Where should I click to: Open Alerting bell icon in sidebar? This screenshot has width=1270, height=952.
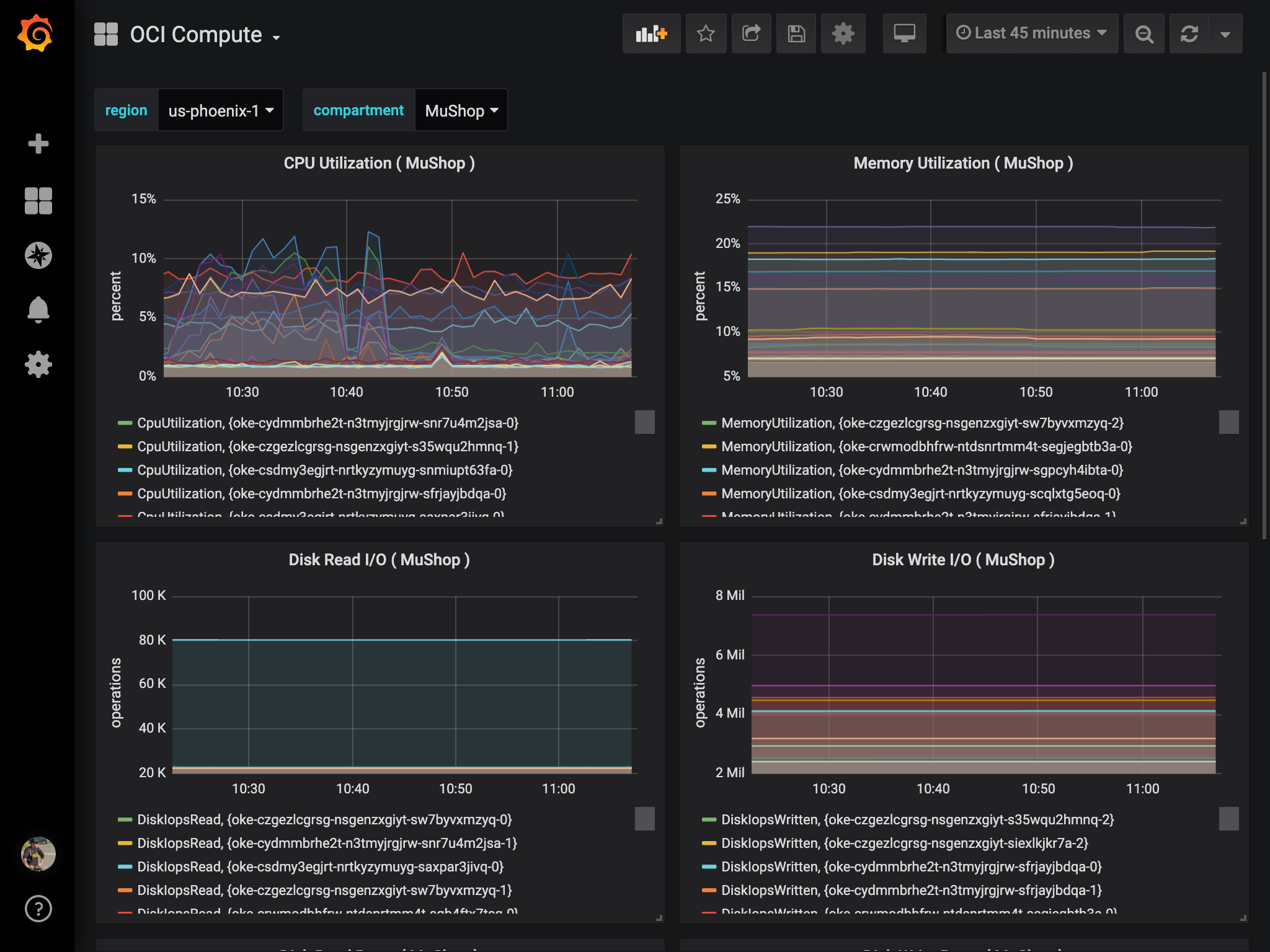click(x=38, y=309)
